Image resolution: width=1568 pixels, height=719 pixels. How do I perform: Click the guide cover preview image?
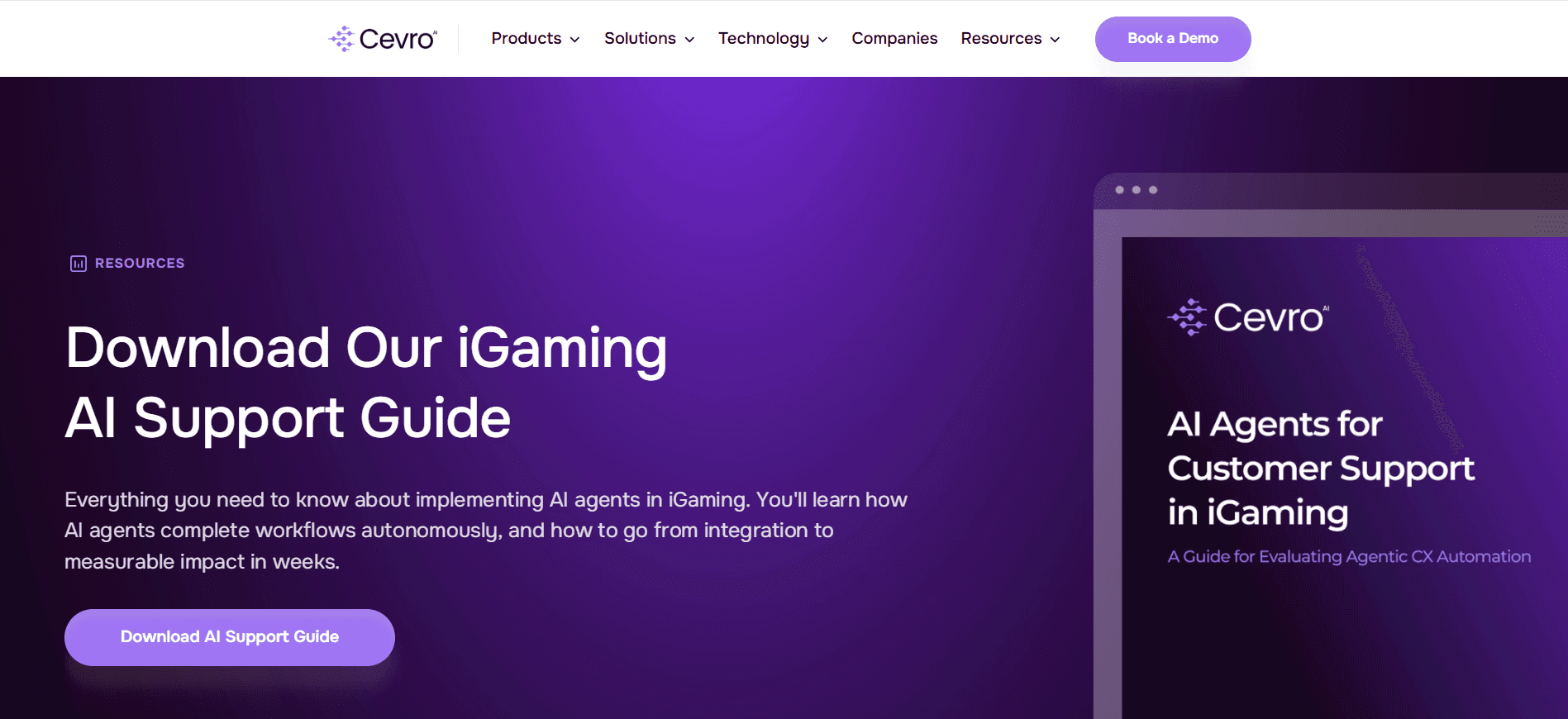[1344, 478]
